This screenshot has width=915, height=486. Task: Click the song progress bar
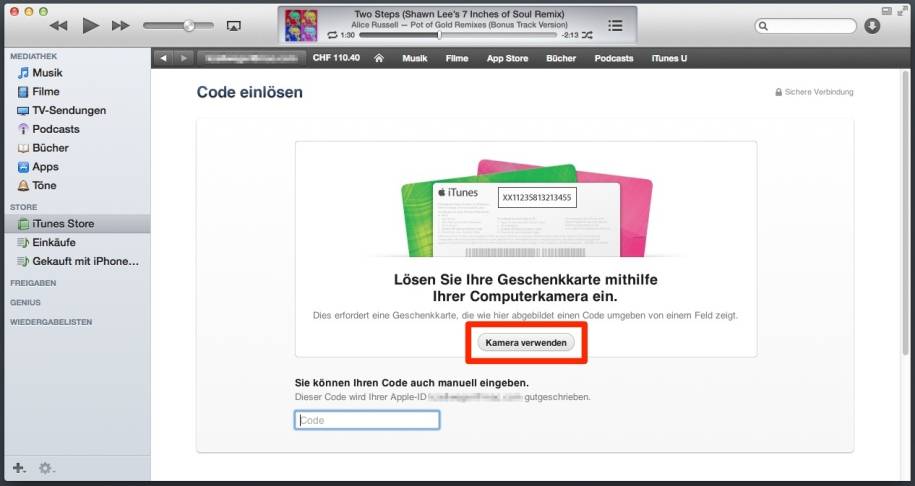(458, 35)
